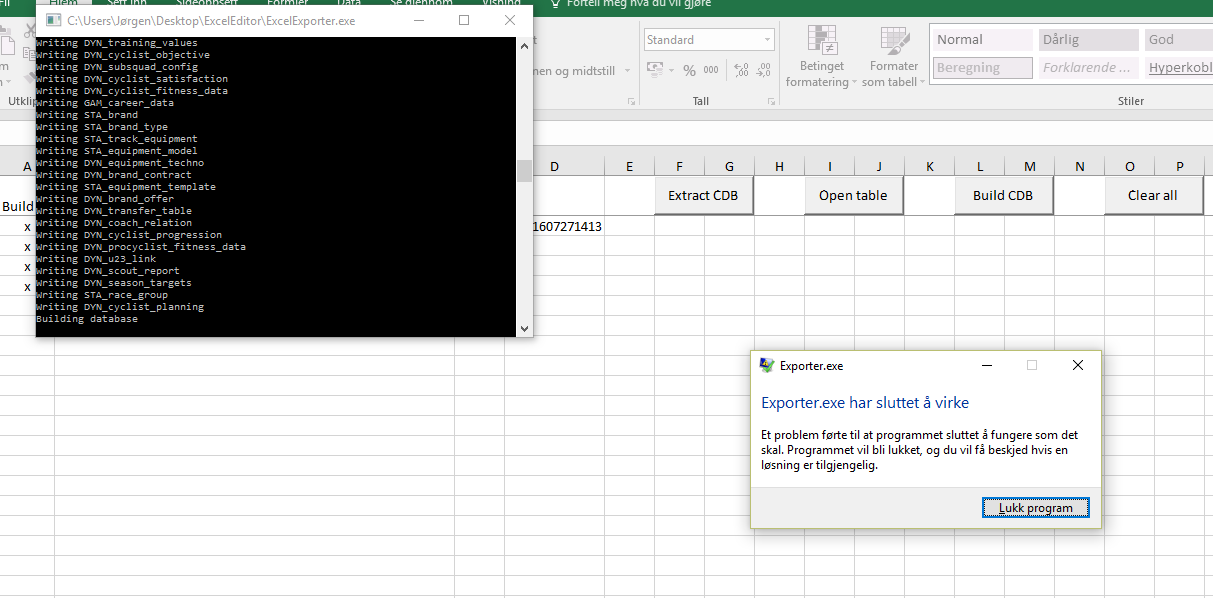Screen dimensions: 1213x598
Task: Click the Extract CDB button
Action: [703, 196]
